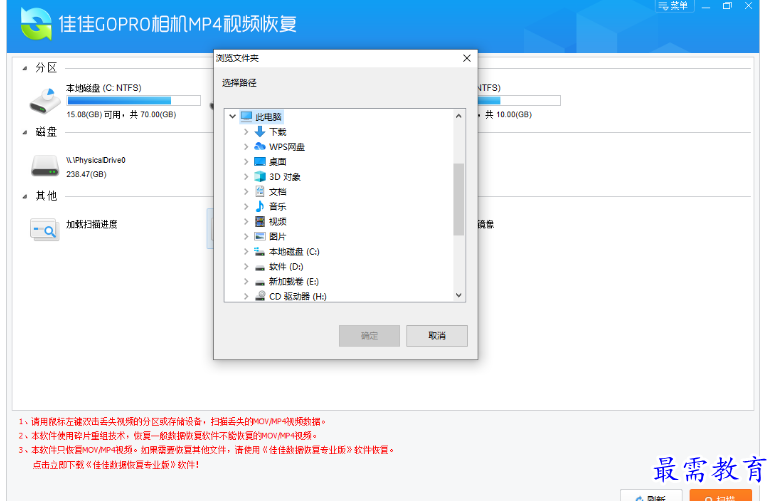Expand the 3D 对象 node
Screen dimensions: 775x501
point(246,176)
